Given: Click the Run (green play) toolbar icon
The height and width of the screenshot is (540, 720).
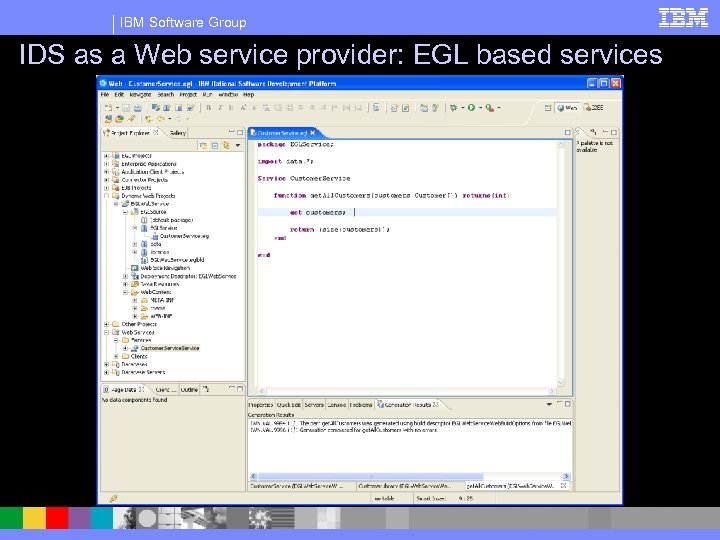Looking at the screenshot, I should [471, 108].
